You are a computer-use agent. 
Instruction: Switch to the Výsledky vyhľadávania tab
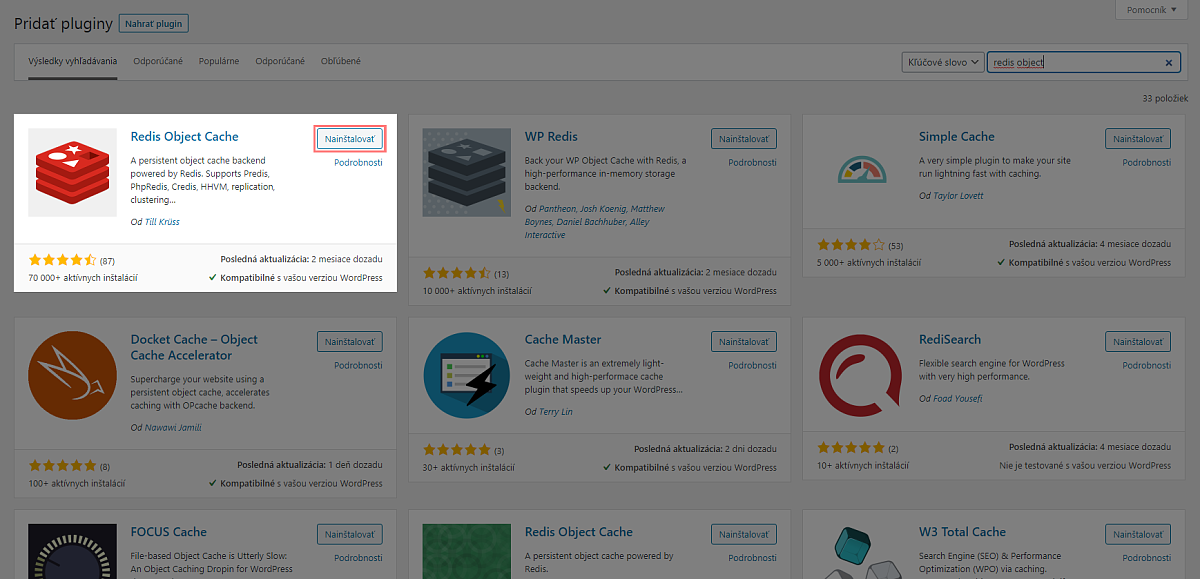point(73,61)
